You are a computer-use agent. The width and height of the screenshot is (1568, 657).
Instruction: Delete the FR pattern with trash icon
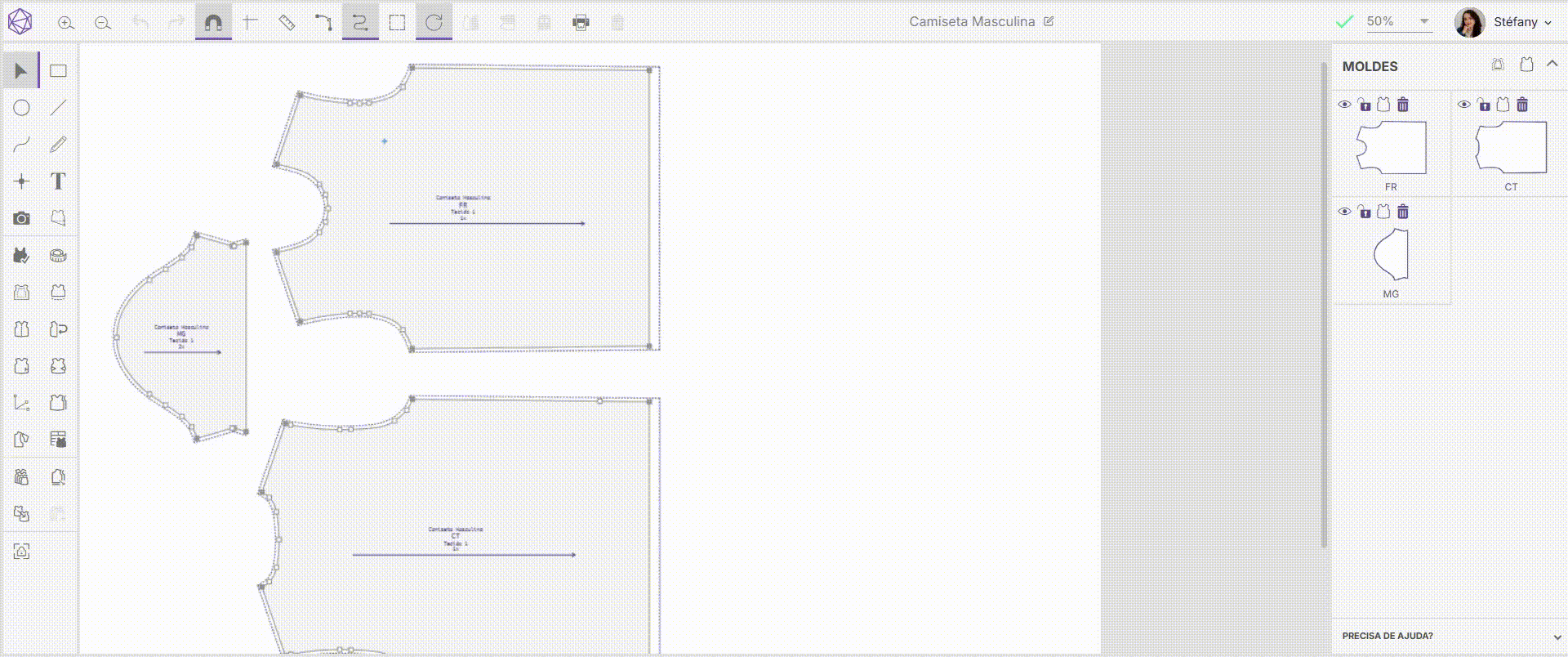[x=1403, y=105]
